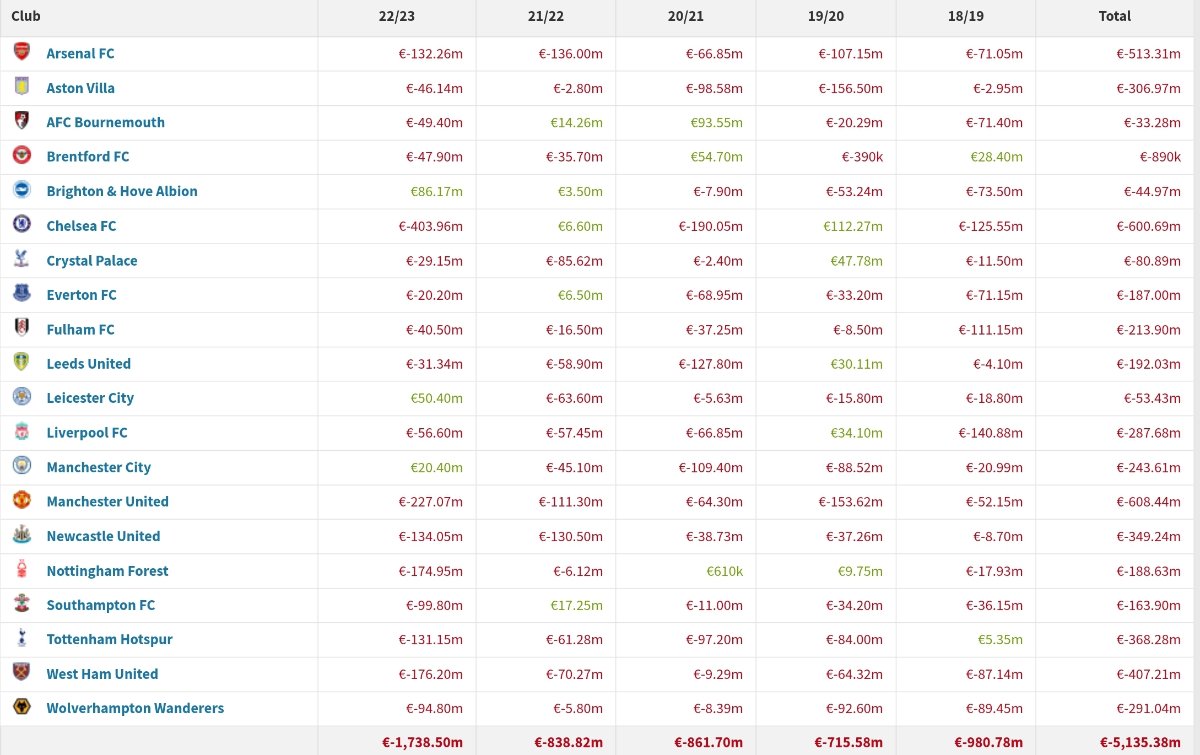The width and height of the screenshot is (1200, 755).
Task: Open the Everton FC club link
Action: coord(81,295)
